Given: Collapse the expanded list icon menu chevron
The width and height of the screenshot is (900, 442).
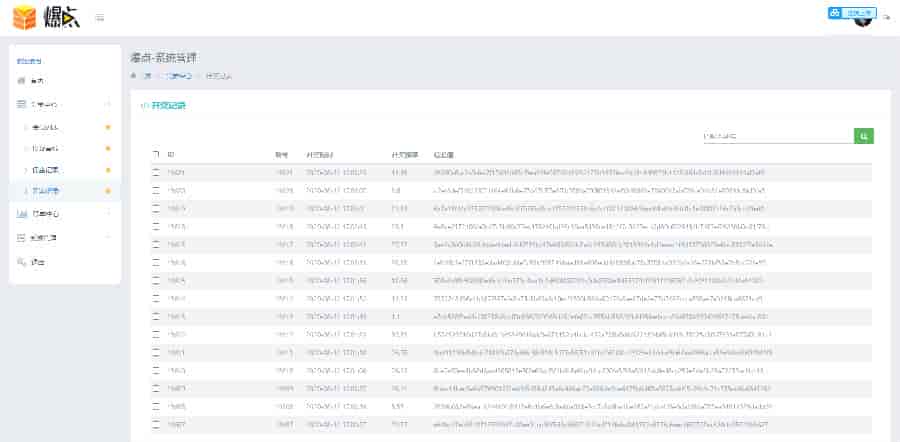Looking at the screenshot, I should [x=107, y=104].
